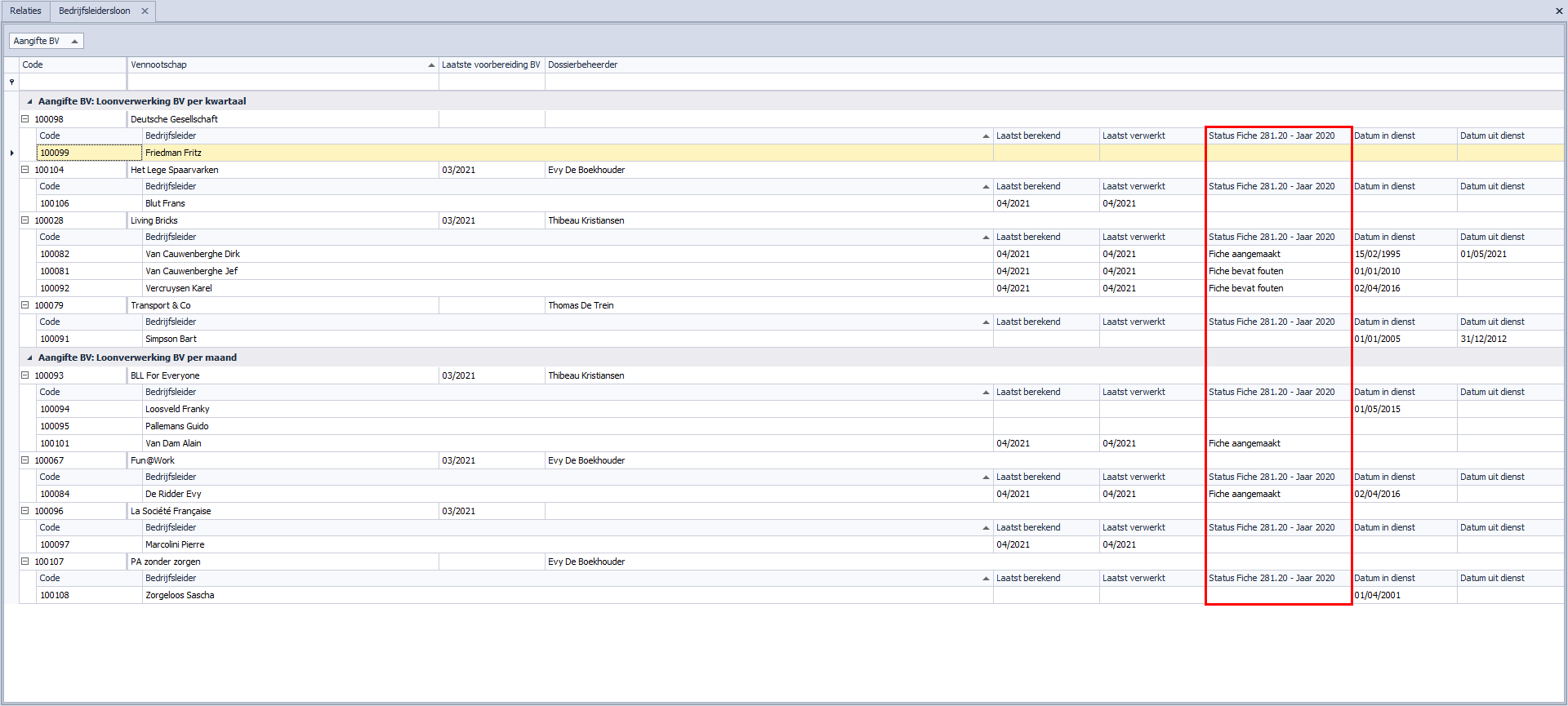Collapse the Deutsche Gesellschaft row 100098
1568x706 pixels.
[x=25, y=119]
